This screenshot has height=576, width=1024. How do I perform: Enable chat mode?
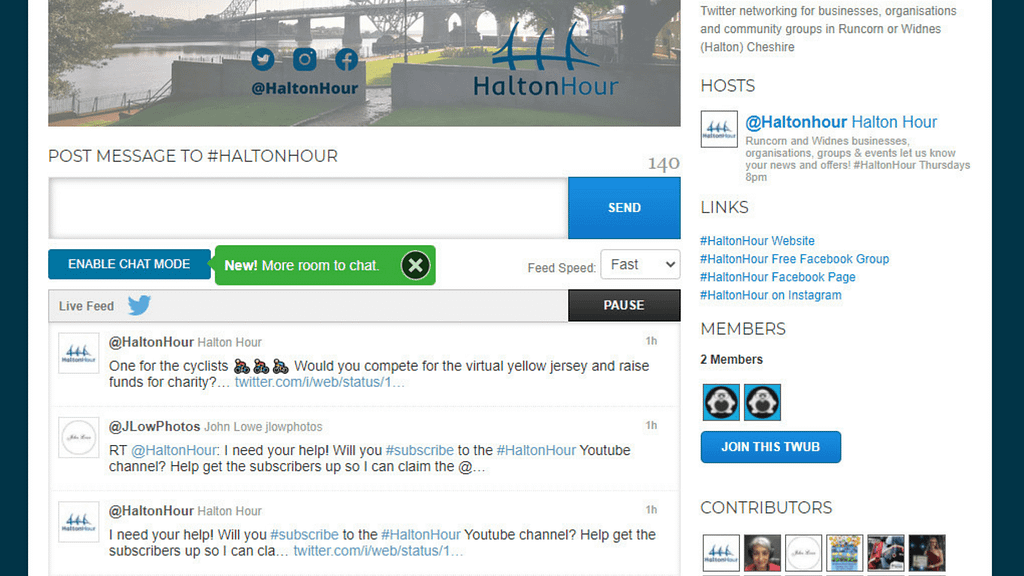point(129,264)
